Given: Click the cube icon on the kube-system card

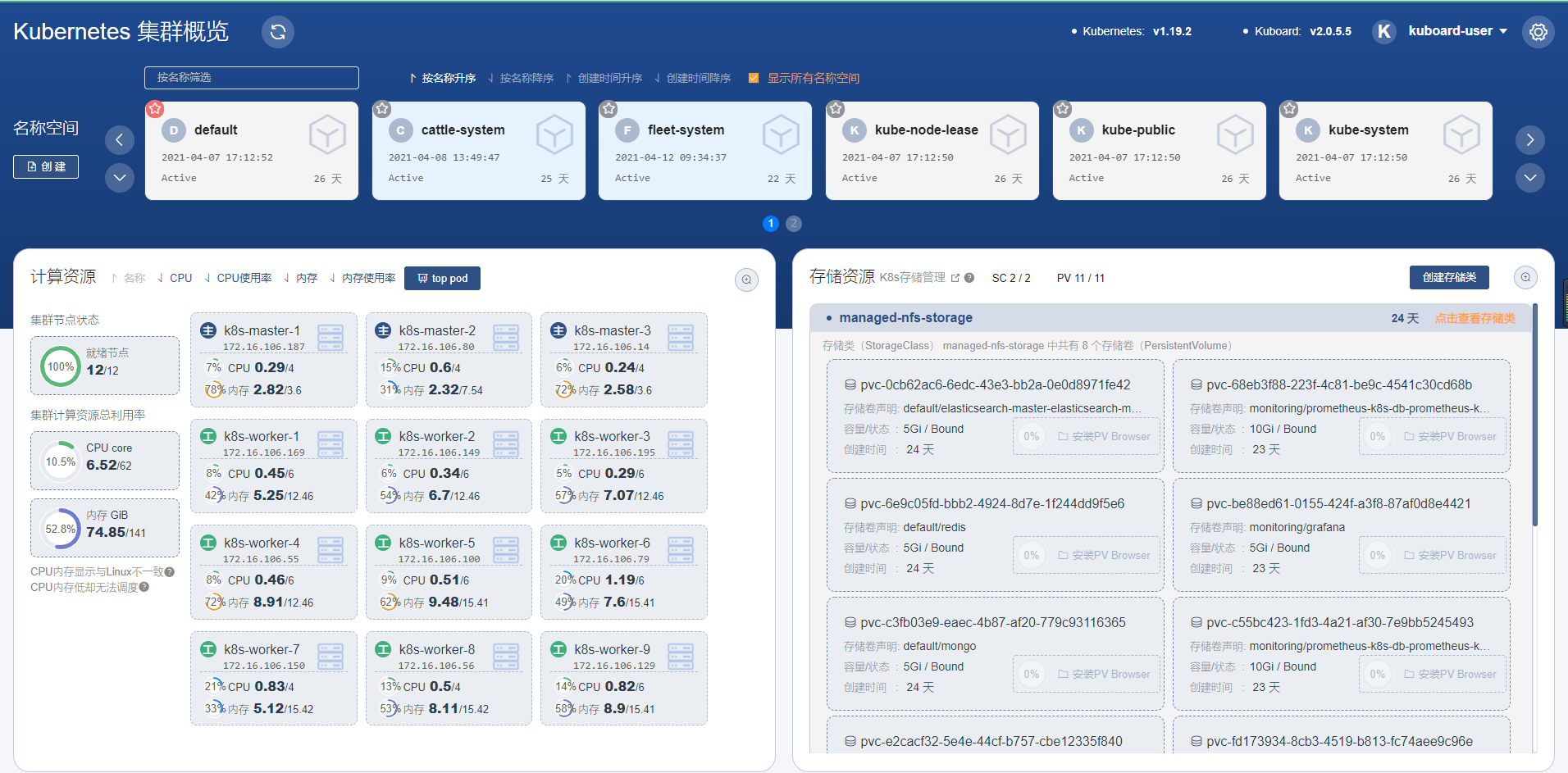Looking at the screenshot, I should click(x=1461, y=135).
